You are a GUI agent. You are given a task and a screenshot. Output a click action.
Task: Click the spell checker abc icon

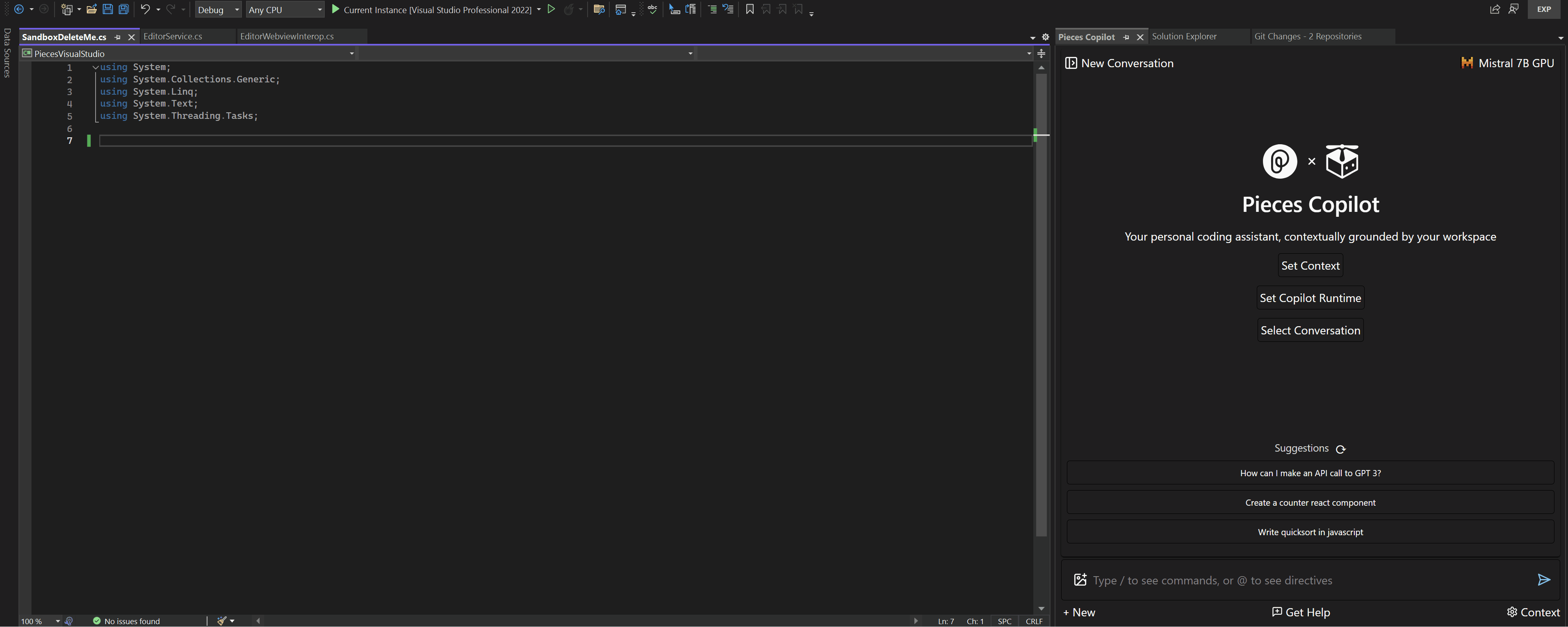pyautogui.click(x=652, y=9)
